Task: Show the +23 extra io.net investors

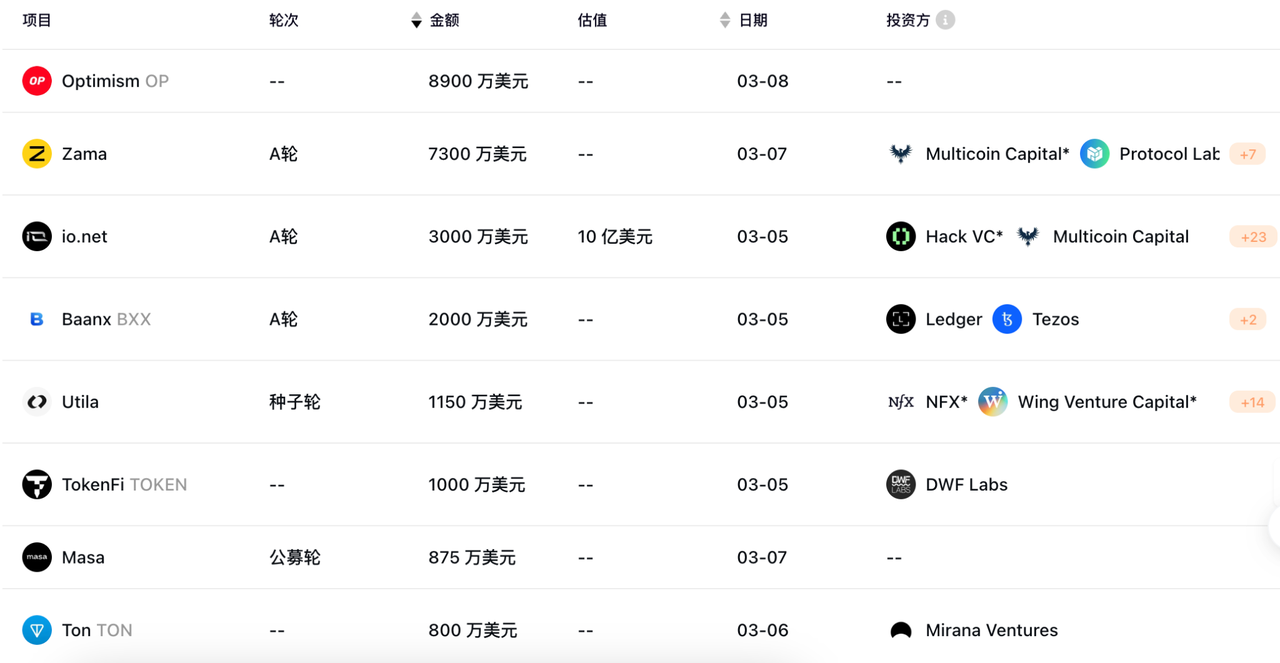Action: coord(1252,236)
